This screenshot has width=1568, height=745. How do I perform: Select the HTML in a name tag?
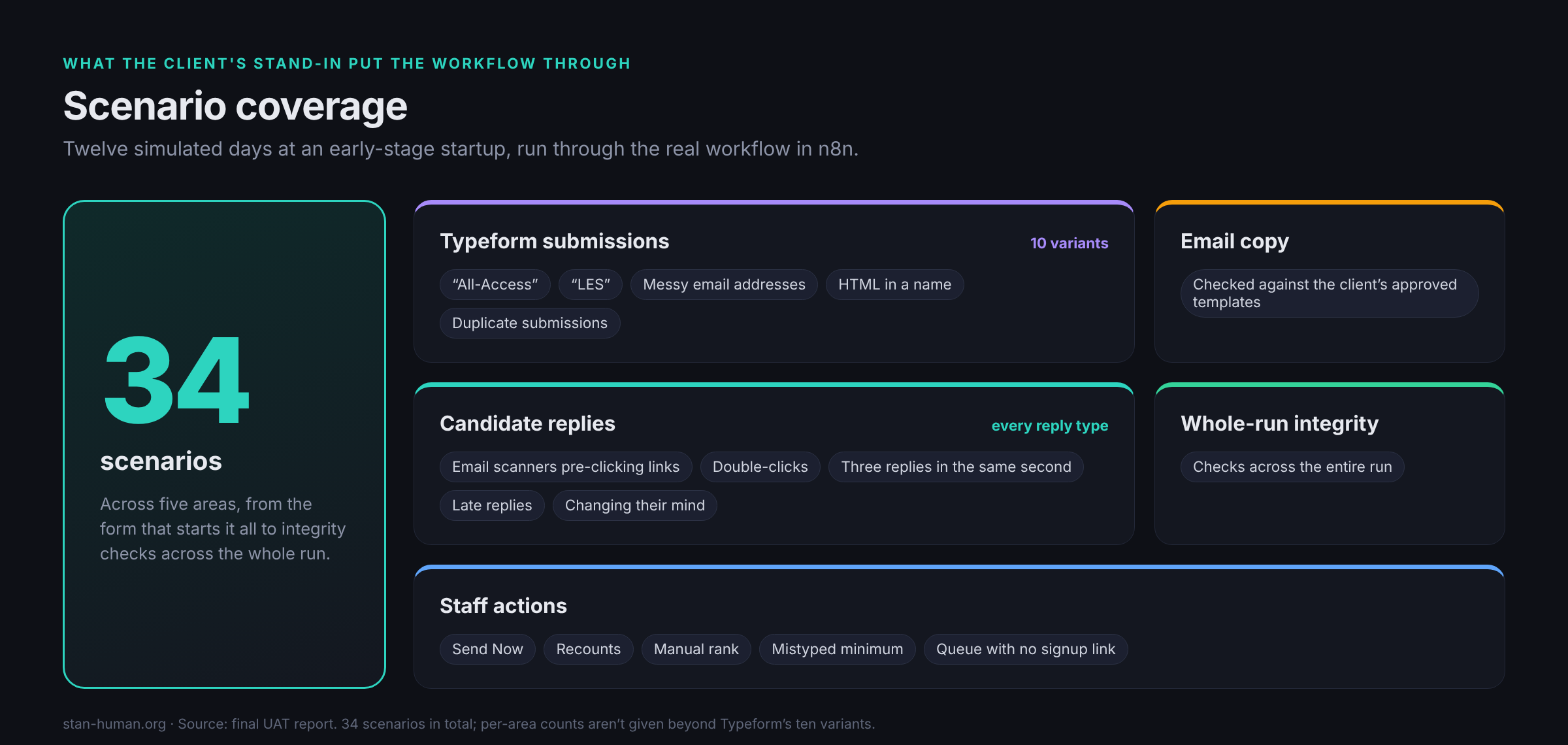pos(894,284)
